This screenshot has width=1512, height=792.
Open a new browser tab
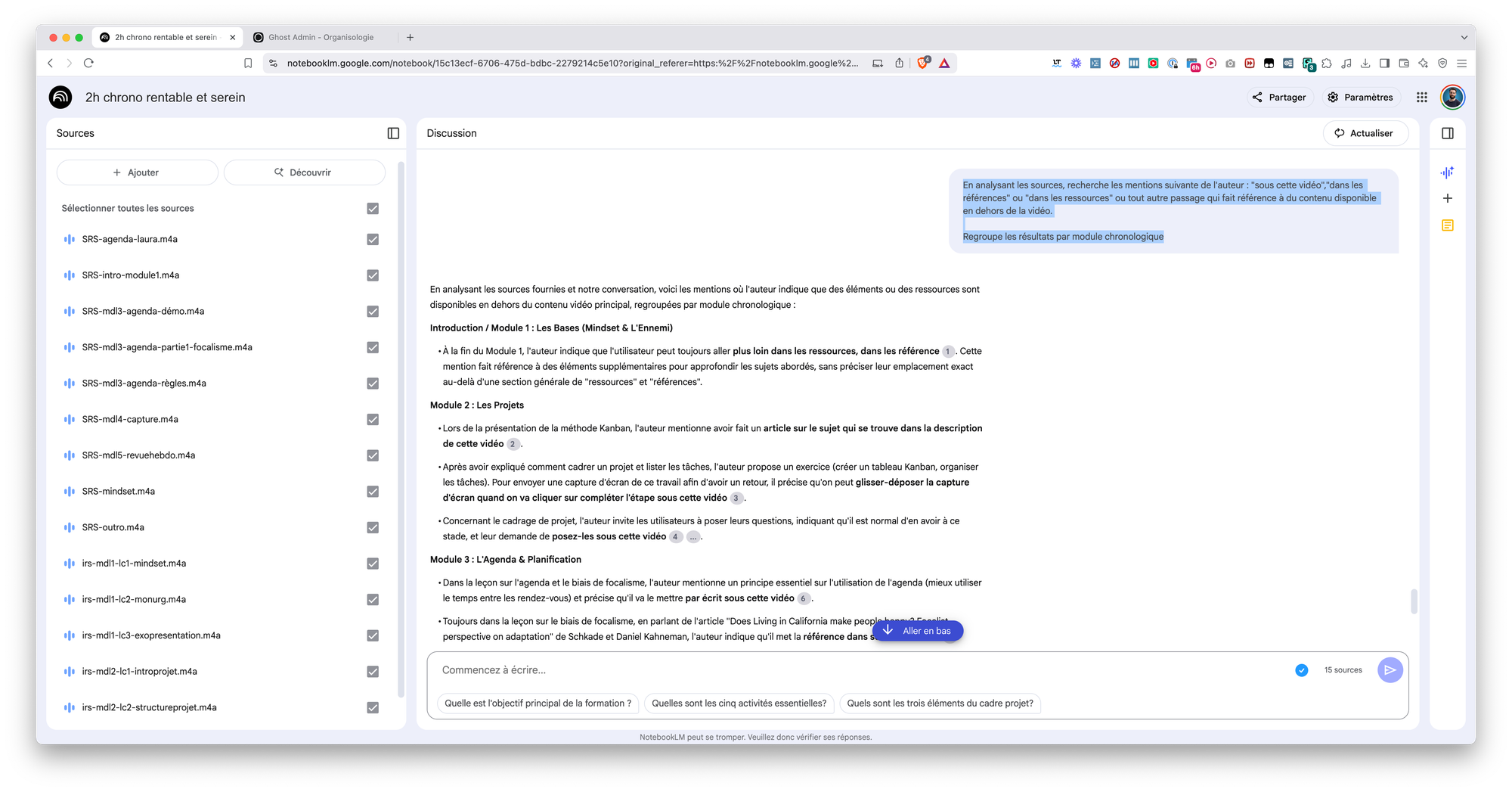(x=410, y=37)
